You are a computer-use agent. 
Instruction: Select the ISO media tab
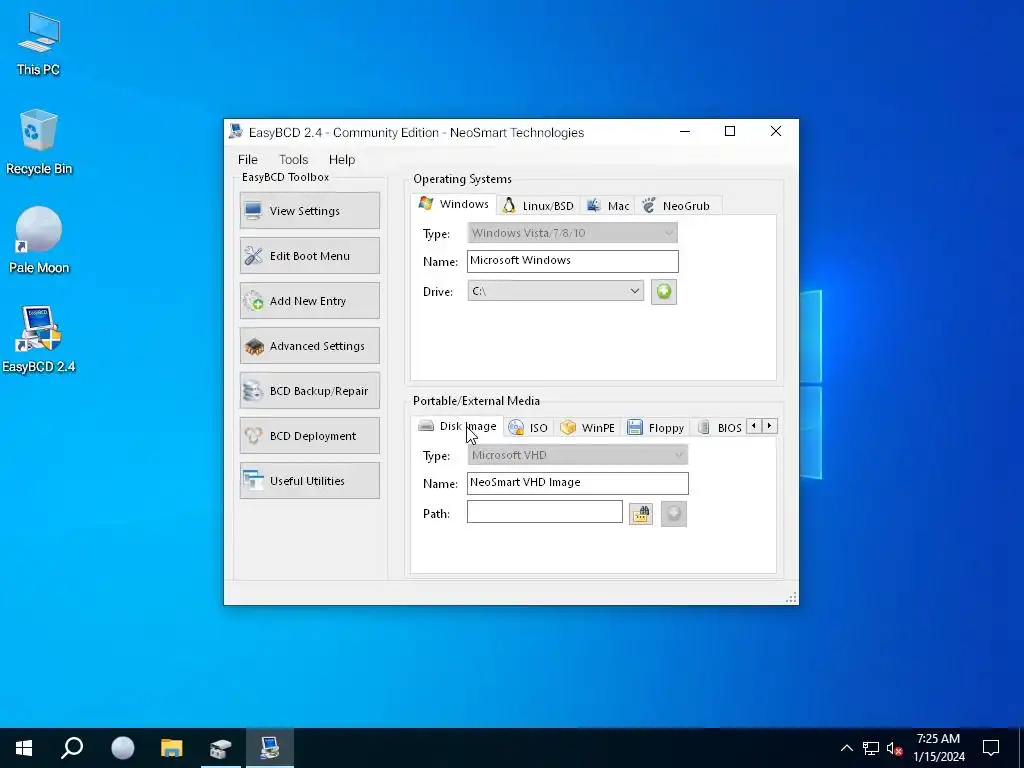(x=528, y=428)
